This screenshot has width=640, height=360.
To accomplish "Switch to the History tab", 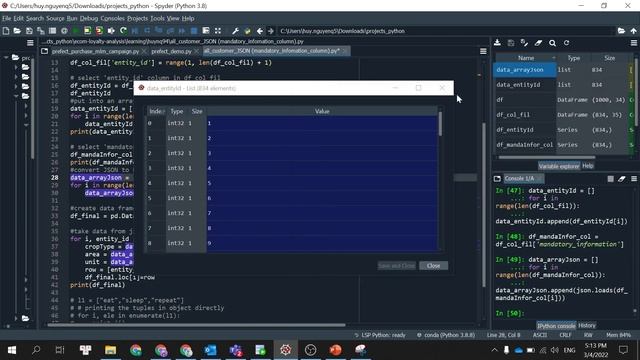I will 587,325.
